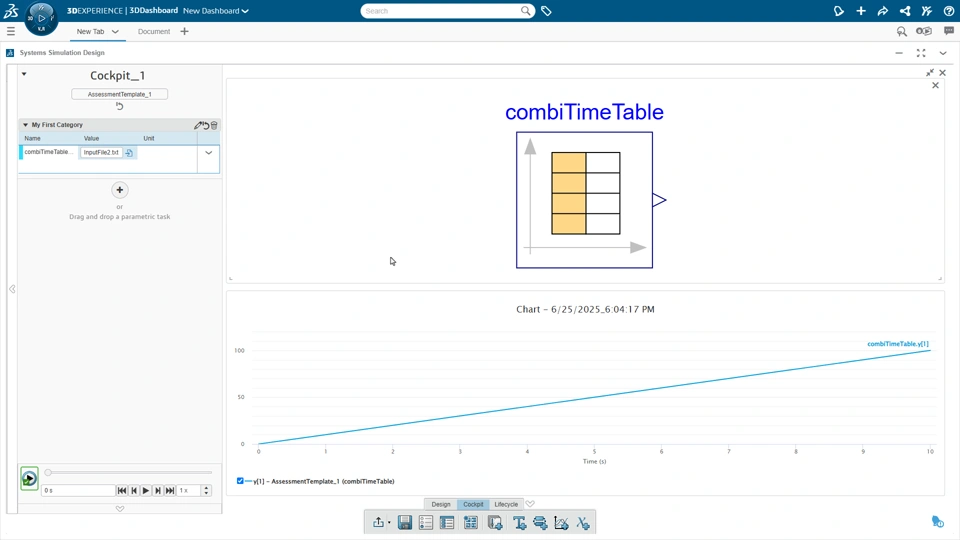Delete My First Category trash icon
This screenshot has width=960, height=540.
(214, 125)
